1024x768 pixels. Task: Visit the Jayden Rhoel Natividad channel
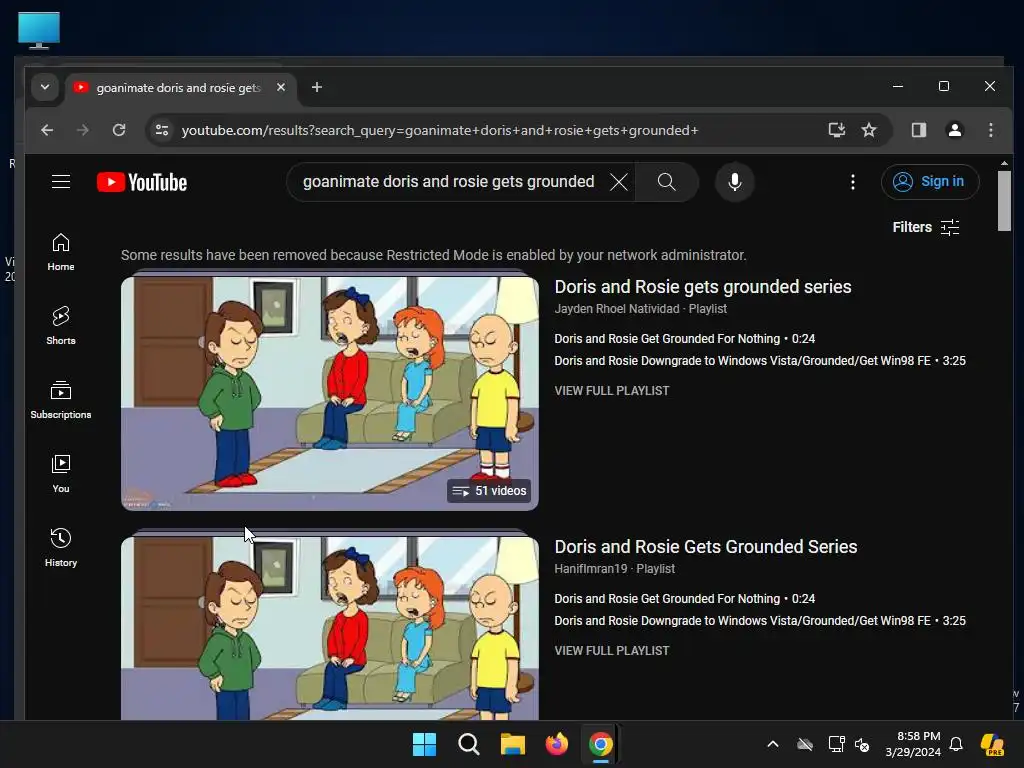click(x=616, y=309)
